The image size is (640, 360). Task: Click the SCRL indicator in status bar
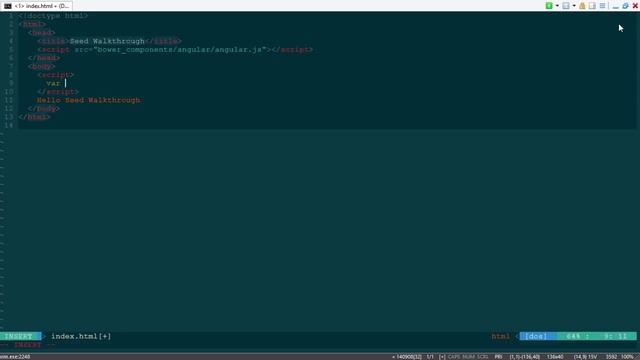[482, 357]
